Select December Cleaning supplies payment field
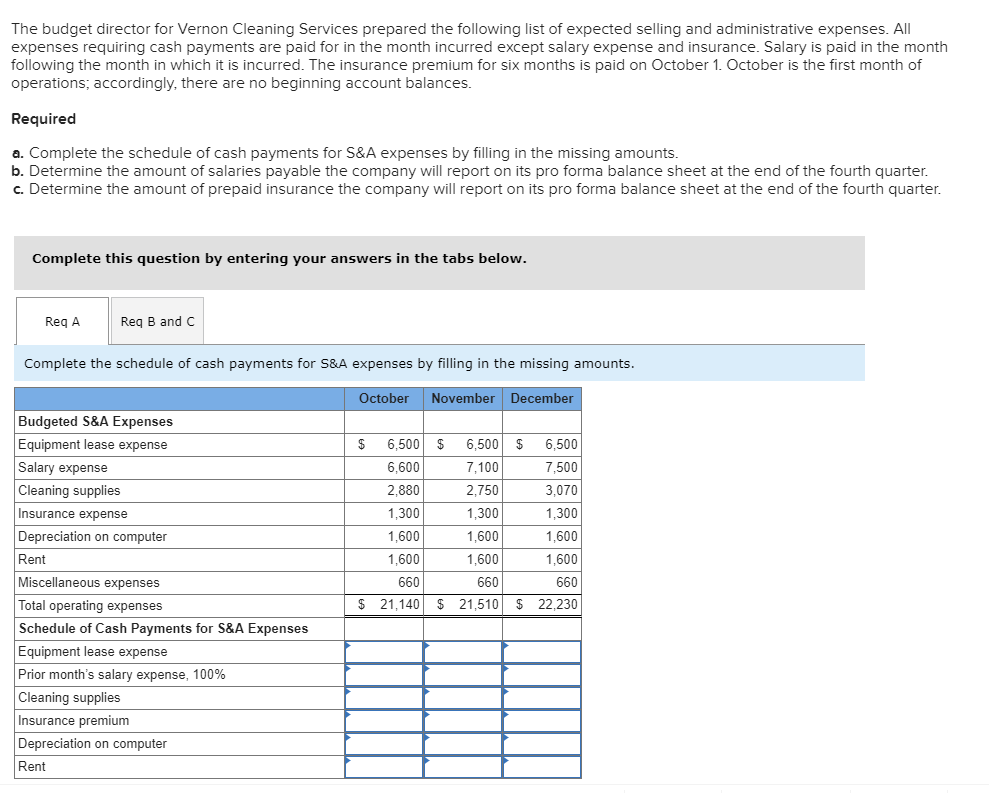Screen dimensions: 989x793 click(x=542, y=698)
